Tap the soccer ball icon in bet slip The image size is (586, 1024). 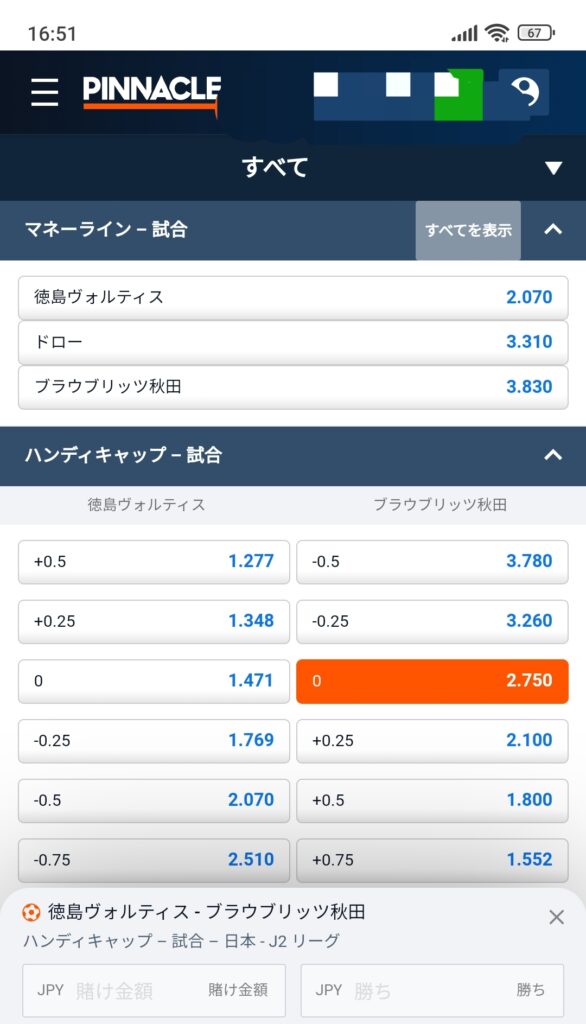tap(31, 912)
